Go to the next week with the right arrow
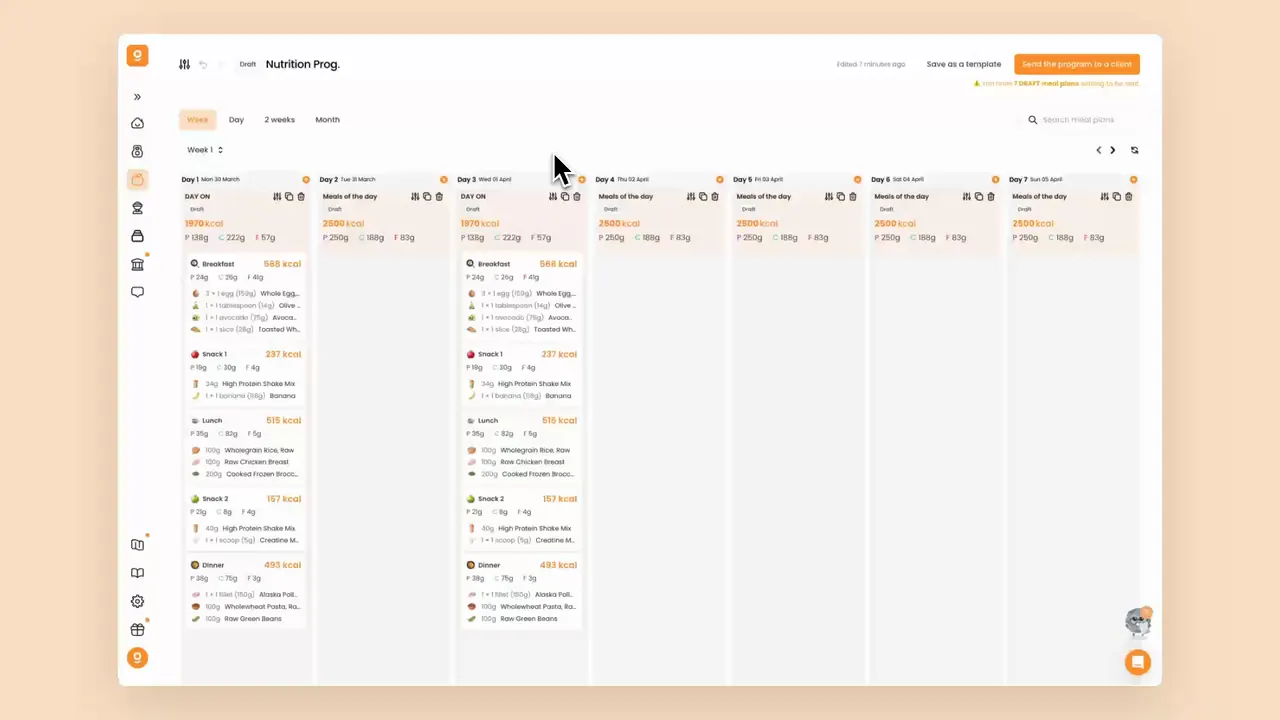The image size is (1280, 720). [x=1113, y=150]
